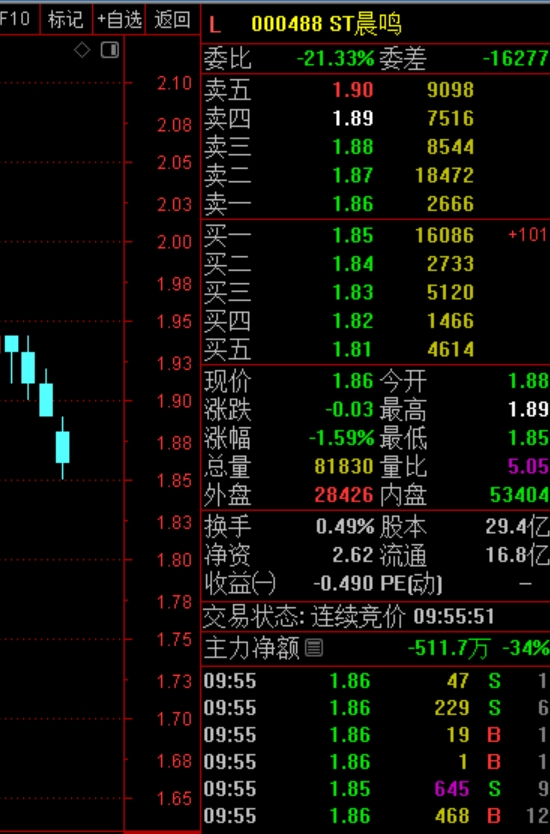Click 卖五 volume 9098
This screenshot has width=550, height=834.
pos(450,90)
